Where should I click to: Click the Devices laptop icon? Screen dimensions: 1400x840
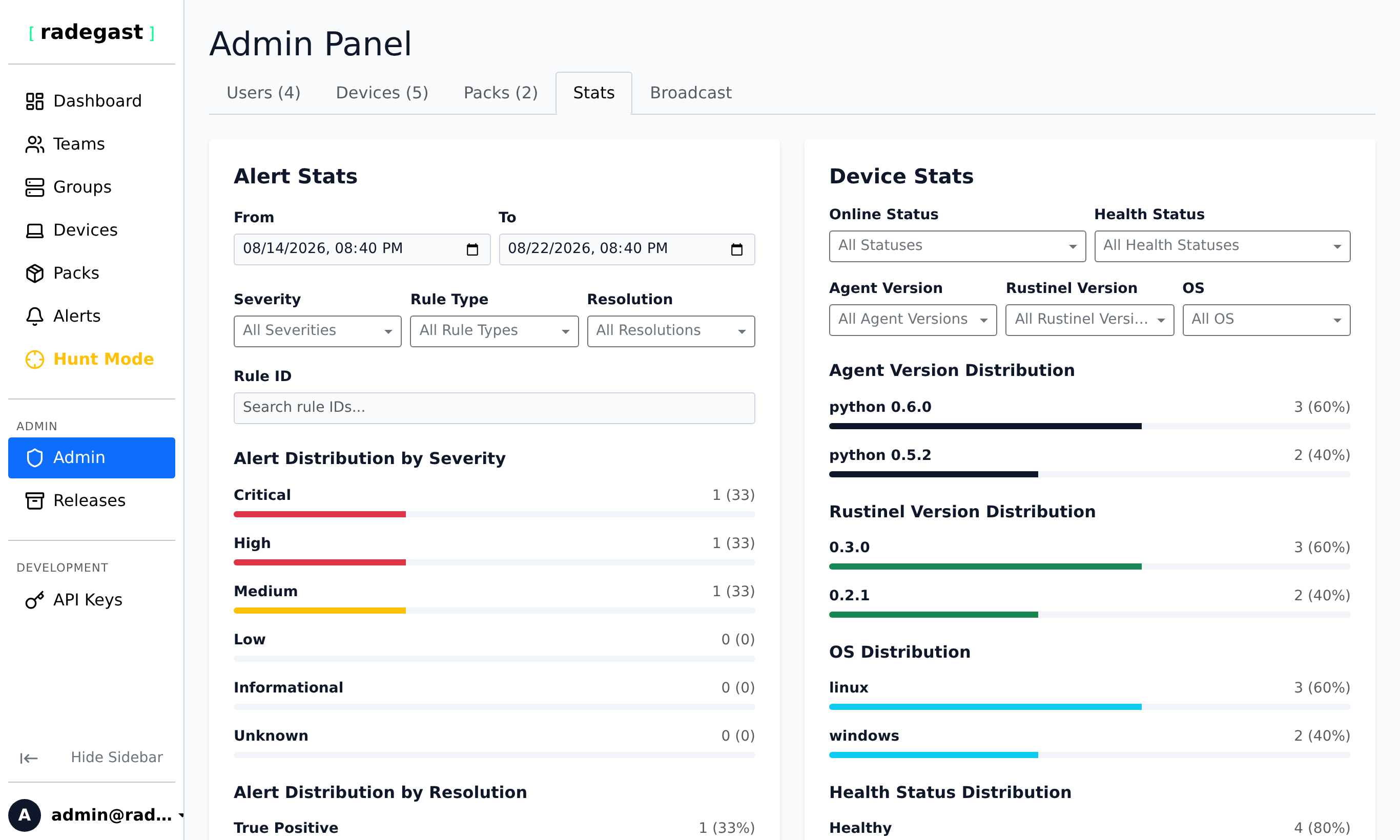[x=34, y=230]
